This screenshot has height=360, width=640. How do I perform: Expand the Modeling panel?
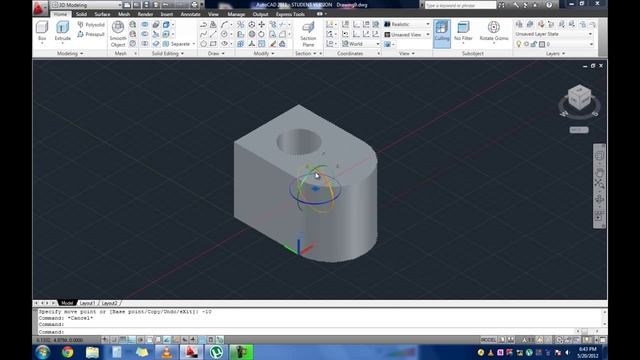point(70,53)
